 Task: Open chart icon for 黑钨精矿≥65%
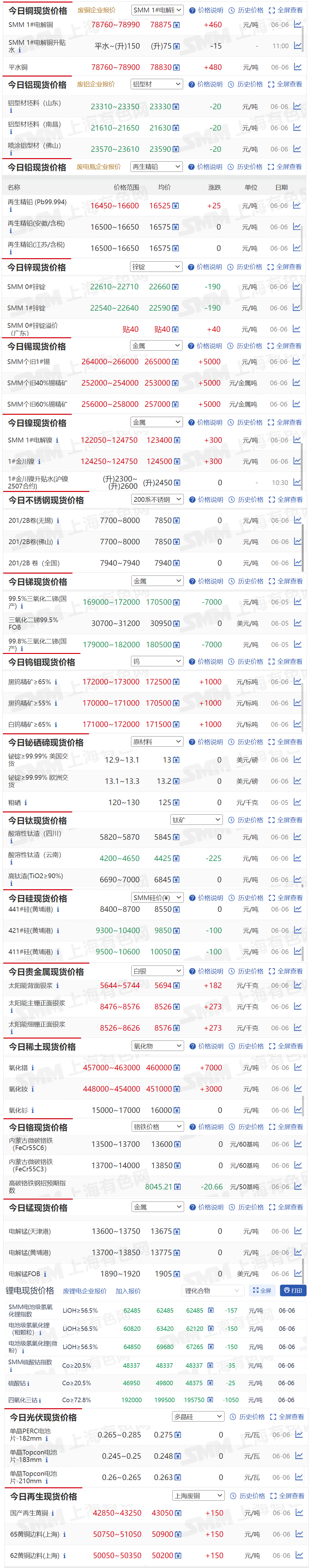point(297,681)
